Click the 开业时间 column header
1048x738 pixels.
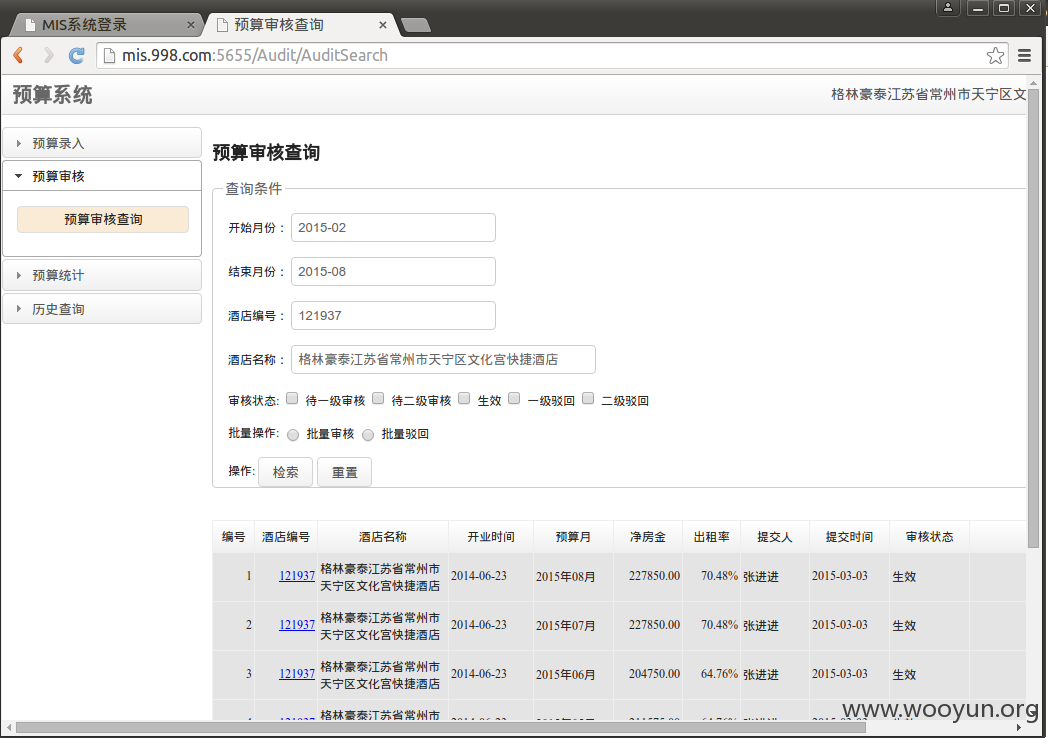pos(491,537)
